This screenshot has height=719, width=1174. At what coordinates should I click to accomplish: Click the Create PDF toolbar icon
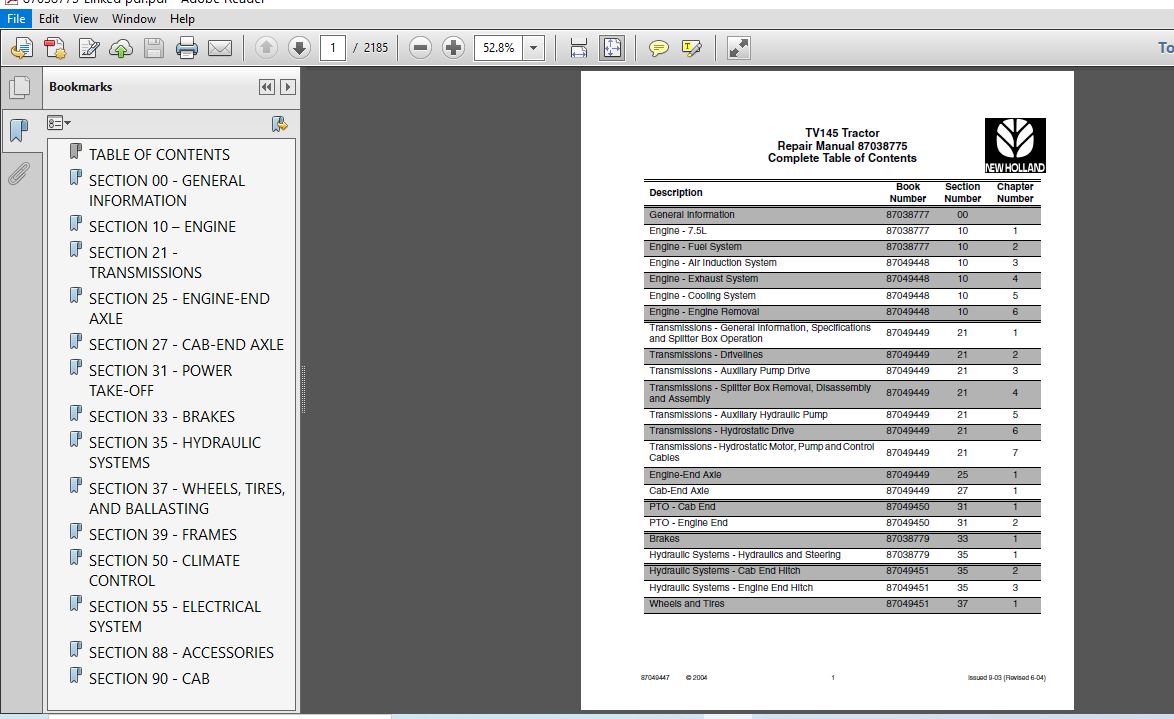click(x=55, y=48)
